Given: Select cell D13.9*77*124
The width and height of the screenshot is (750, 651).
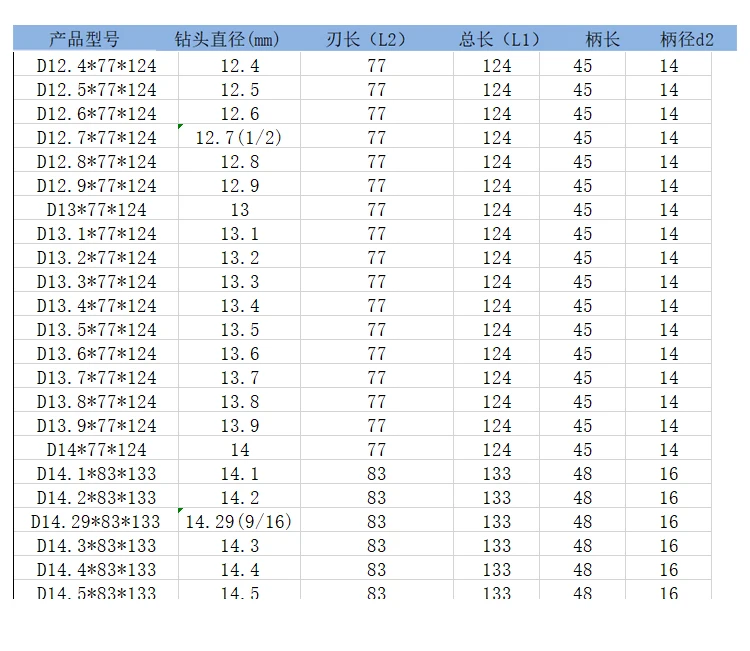Looking at the screenshot, I should click(96, 426).
